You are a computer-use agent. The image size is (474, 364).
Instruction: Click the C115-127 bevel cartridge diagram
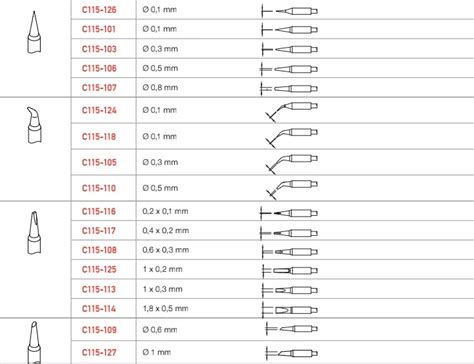click(x=291, y=353)
